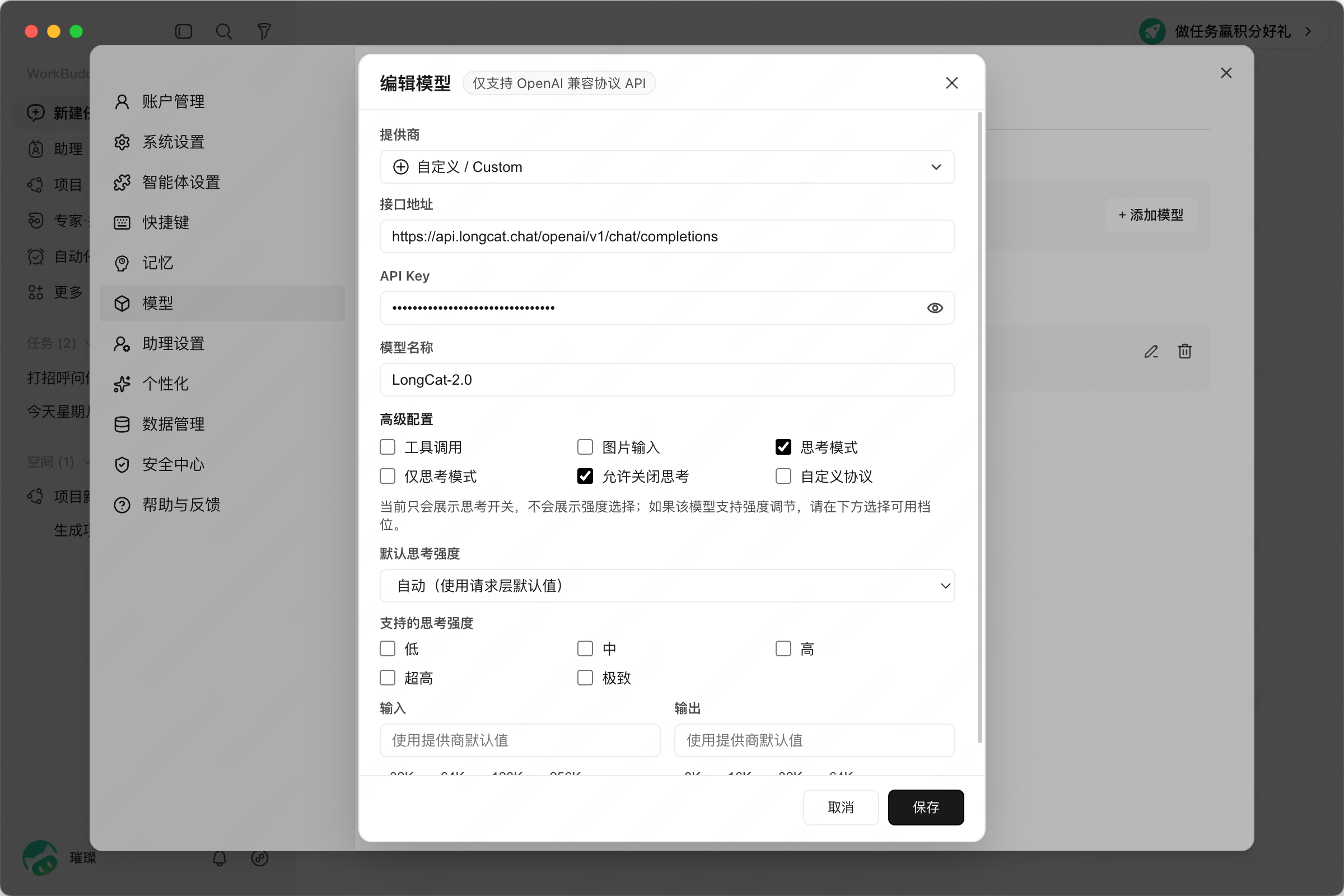Viewport: 1344px width, 896px height.
Task: Click the 添加模型 add model button
Action: point(1151,215)
